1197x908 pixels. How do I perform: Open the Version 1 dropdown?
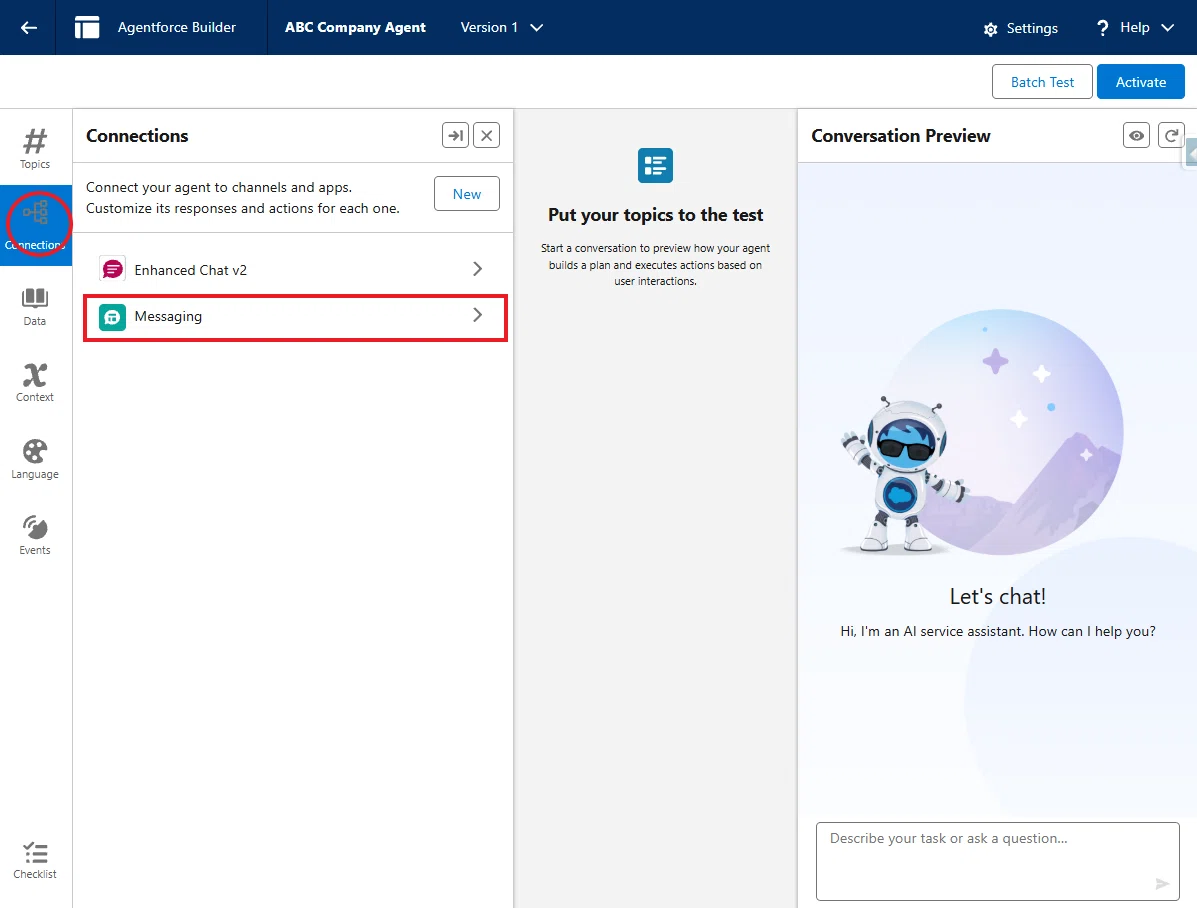tap(502, 27)
